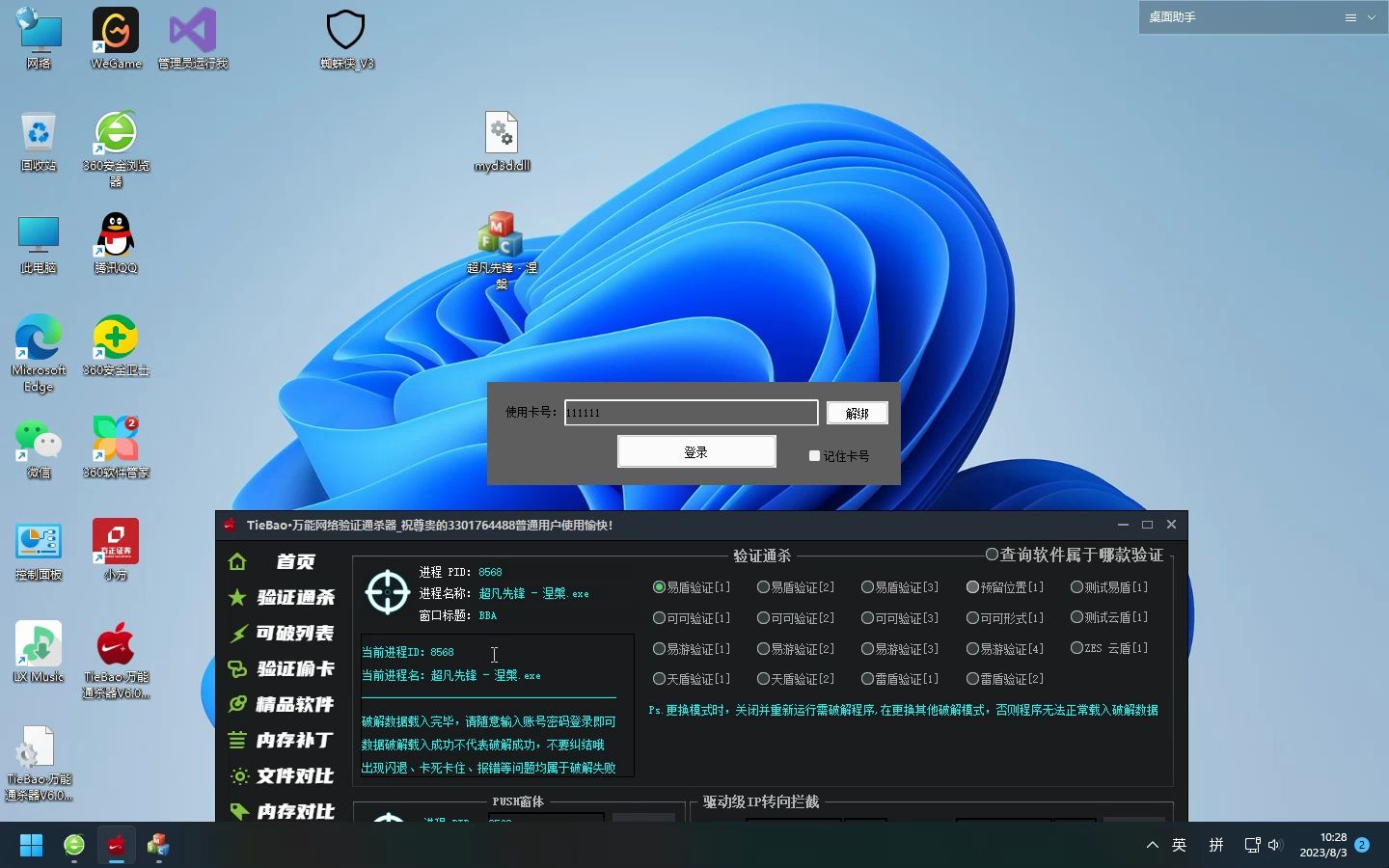The width and height of the screenshot is (1389, 868).
Task: Select the 测试易盾[1] radio button
Action: 1076,587
